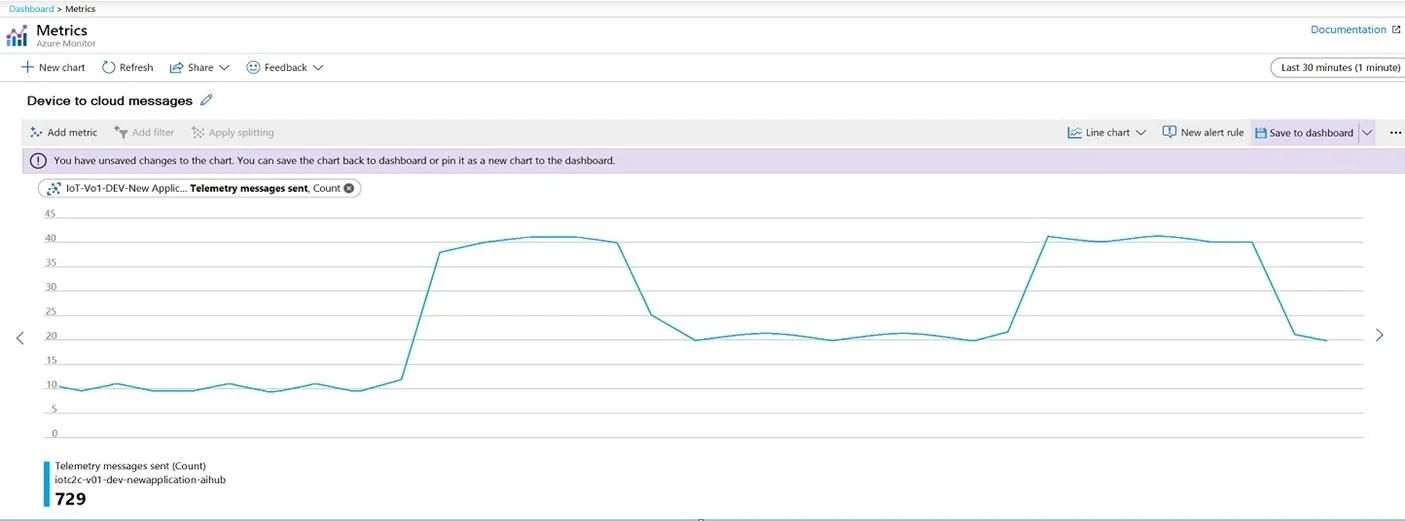Viewport: 1405px width, 521px height.
Task: Create a New alert rule
Action: coord(1203,132)
